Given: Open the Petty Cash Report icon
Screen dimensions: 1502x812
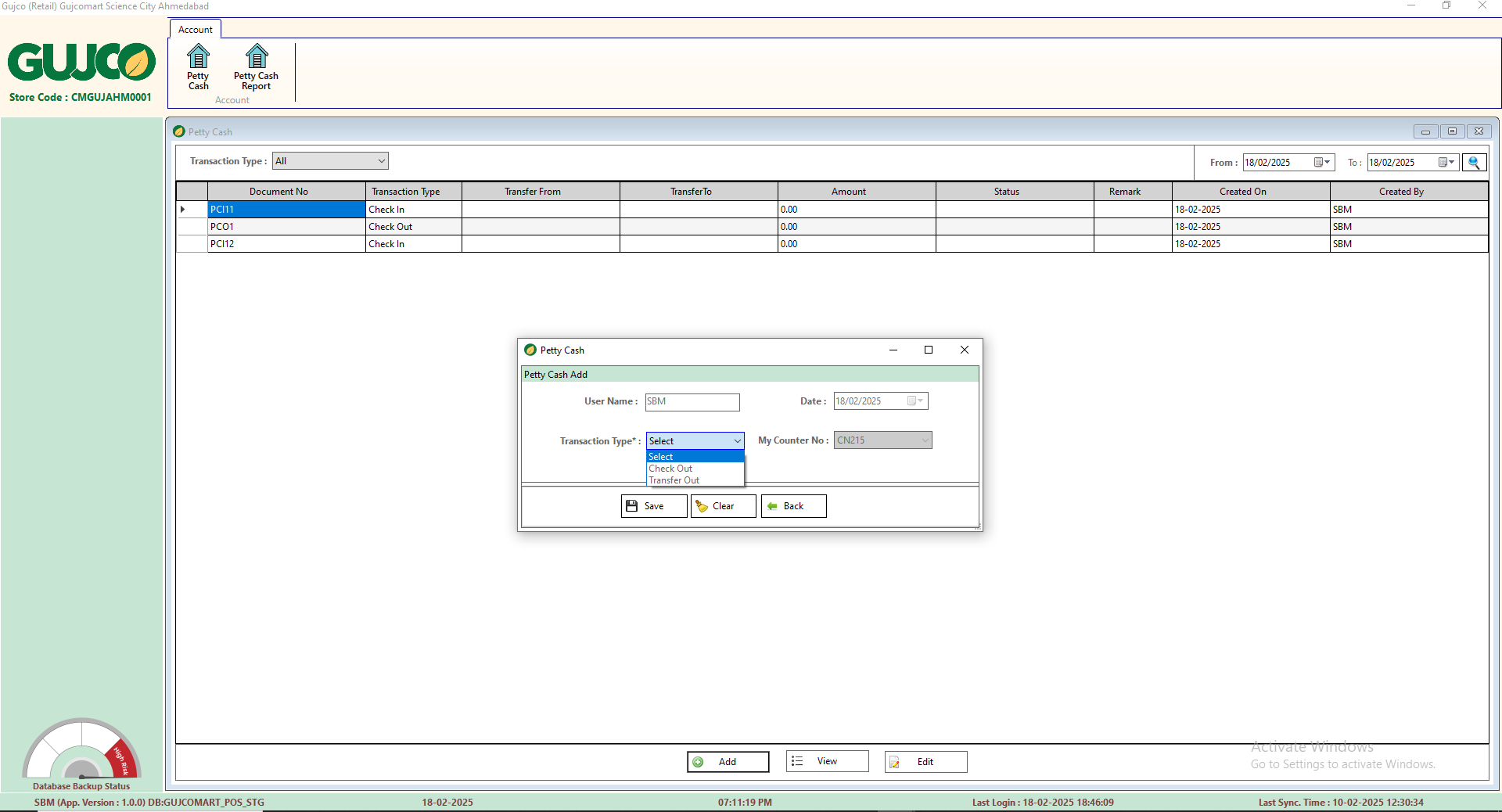Looking at the screenshot, I should coord(256,67).
